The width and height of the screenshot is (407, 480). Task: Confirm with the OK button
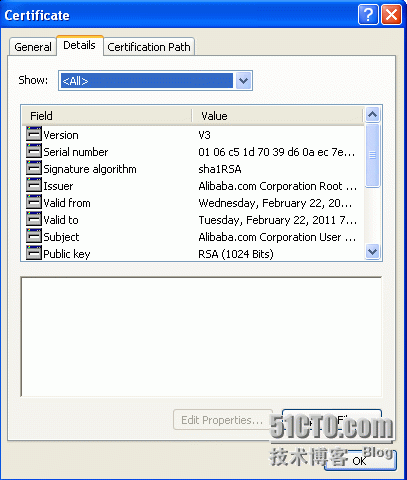[x=360, y=461]
